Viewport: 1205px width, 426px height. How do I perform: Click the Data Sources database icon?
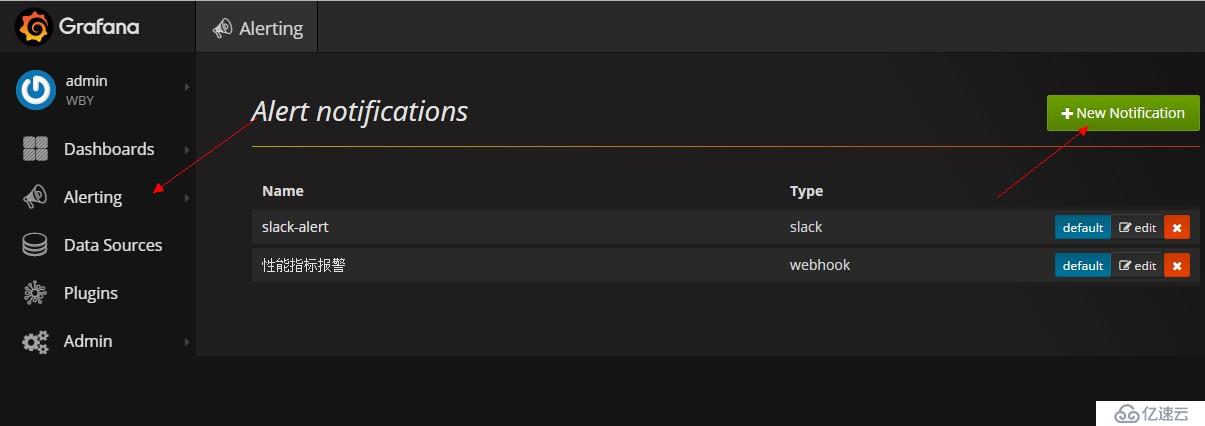(x=35, y=245)
